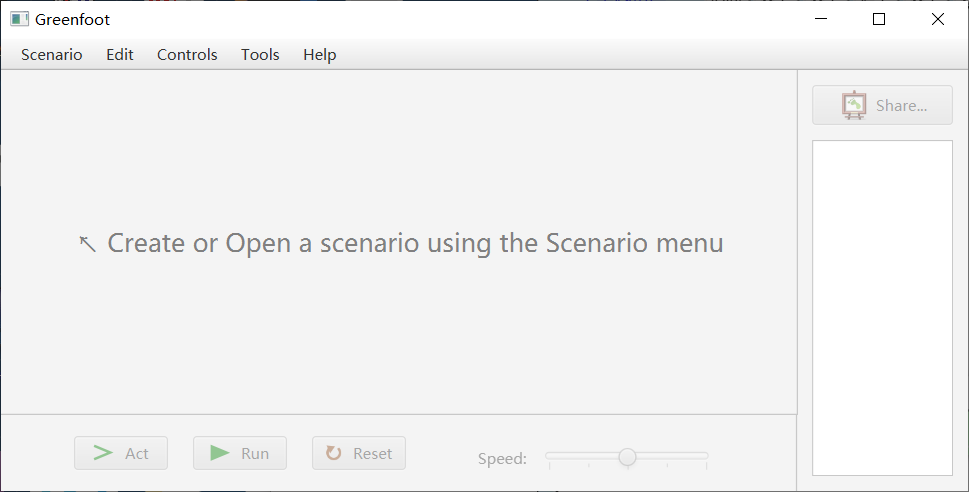Click the 'Create or Open a scenario' hint text
This screenshot has width=969, height=492.
tap(415, 243)
